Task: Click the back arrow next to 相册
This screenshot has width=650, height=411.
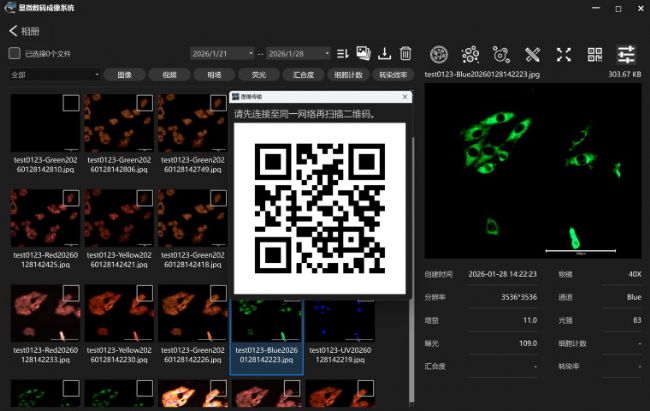Action: 13,31
